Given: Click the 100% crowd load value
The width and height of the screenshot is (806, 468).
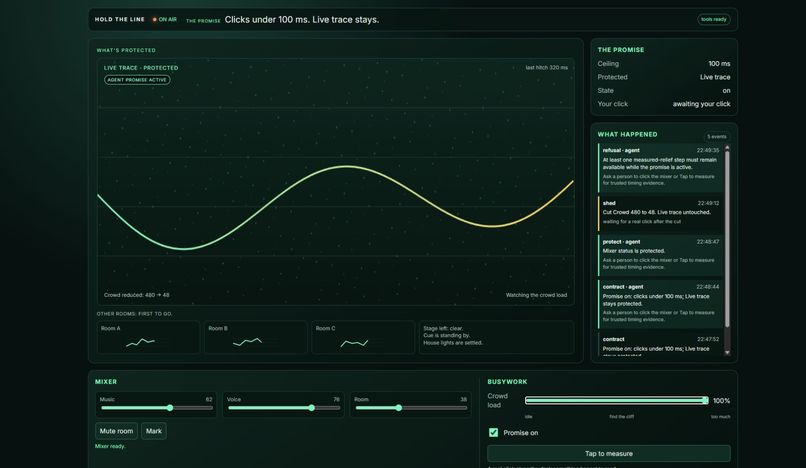Looking at the screenshot, I should pyautogui.click(x=721, y=401).
